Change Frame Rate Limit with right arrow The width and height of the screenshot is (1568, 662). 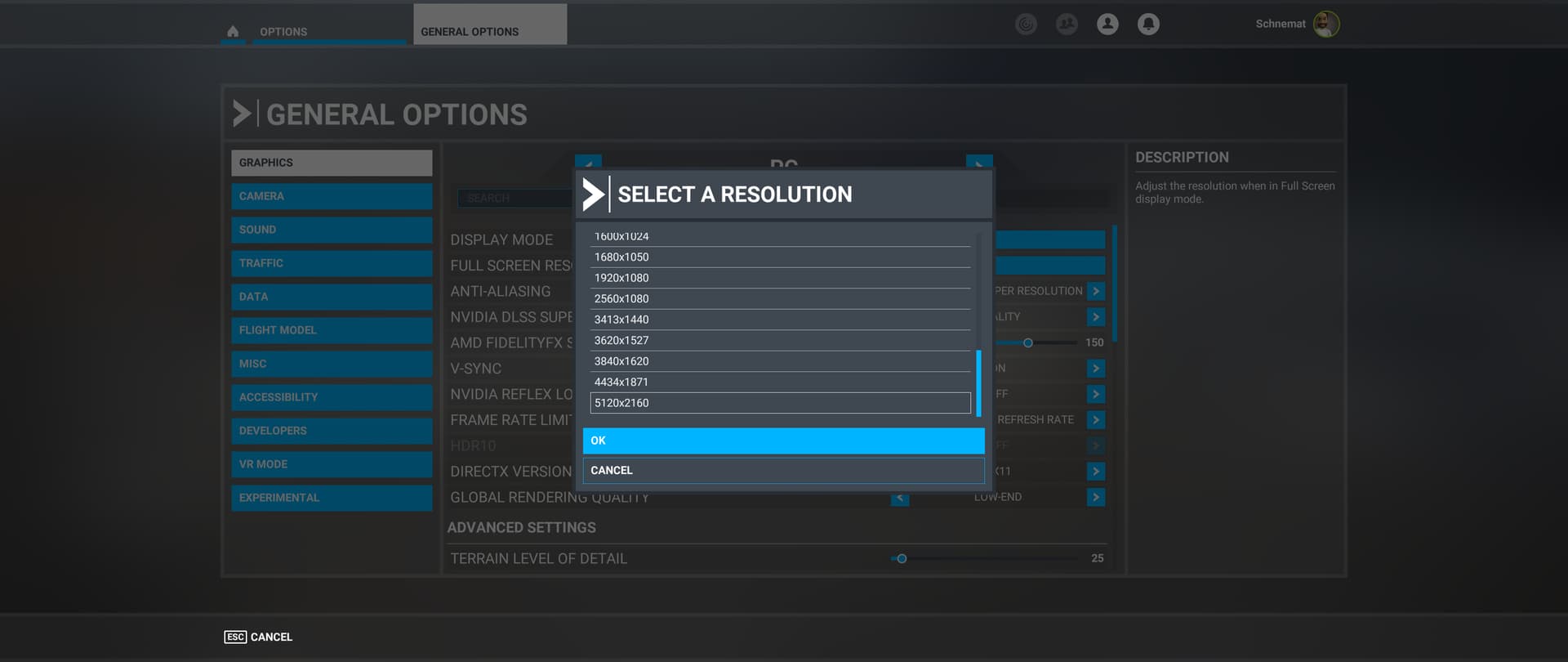pyautogui.click(x=1096, y=420)
